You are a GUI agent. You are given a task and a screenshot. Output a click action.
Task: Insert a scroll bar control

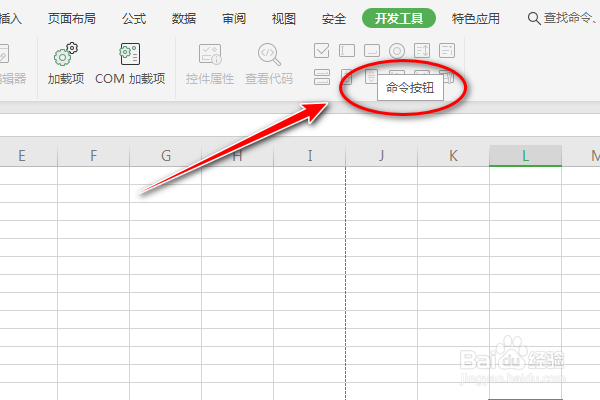click(x=371, y=76)
